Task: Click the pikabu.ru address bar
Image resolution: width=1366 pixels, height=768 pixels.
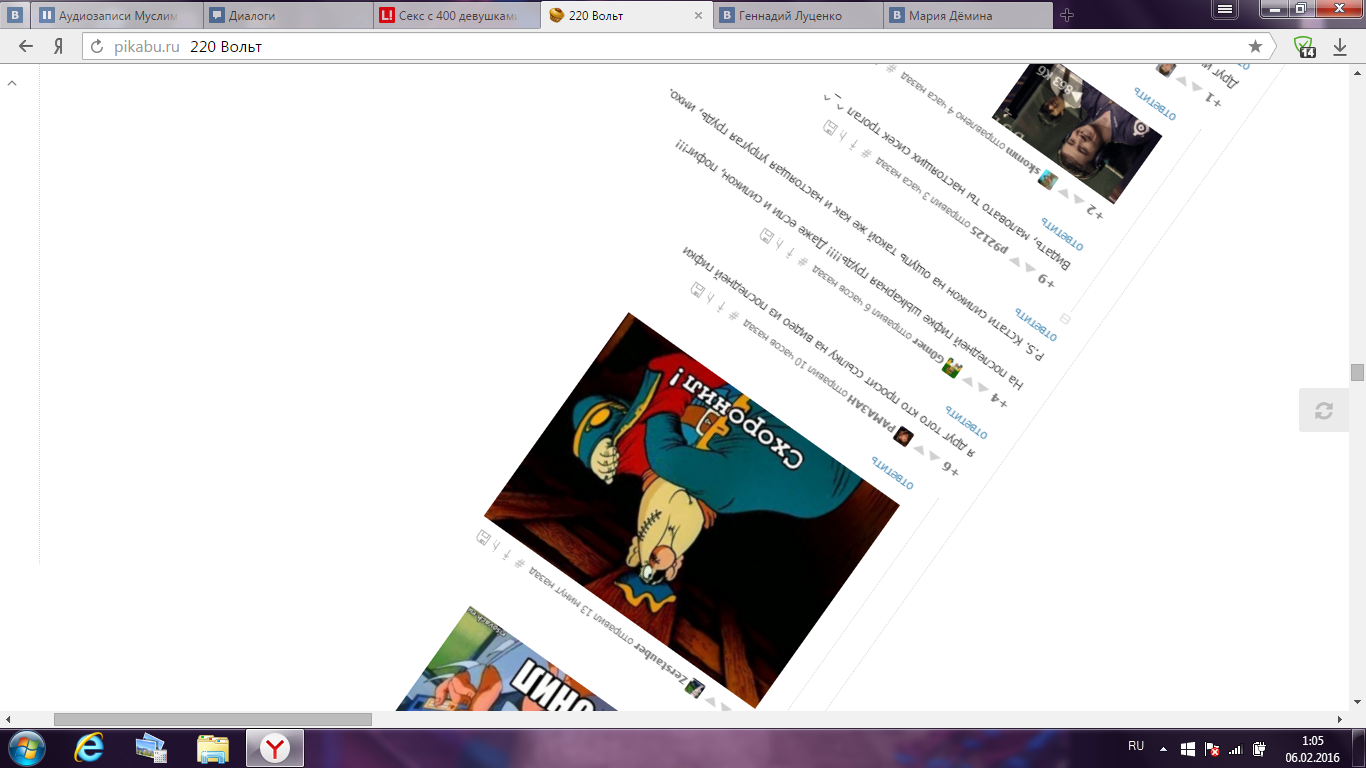Action: click(680, 46)
